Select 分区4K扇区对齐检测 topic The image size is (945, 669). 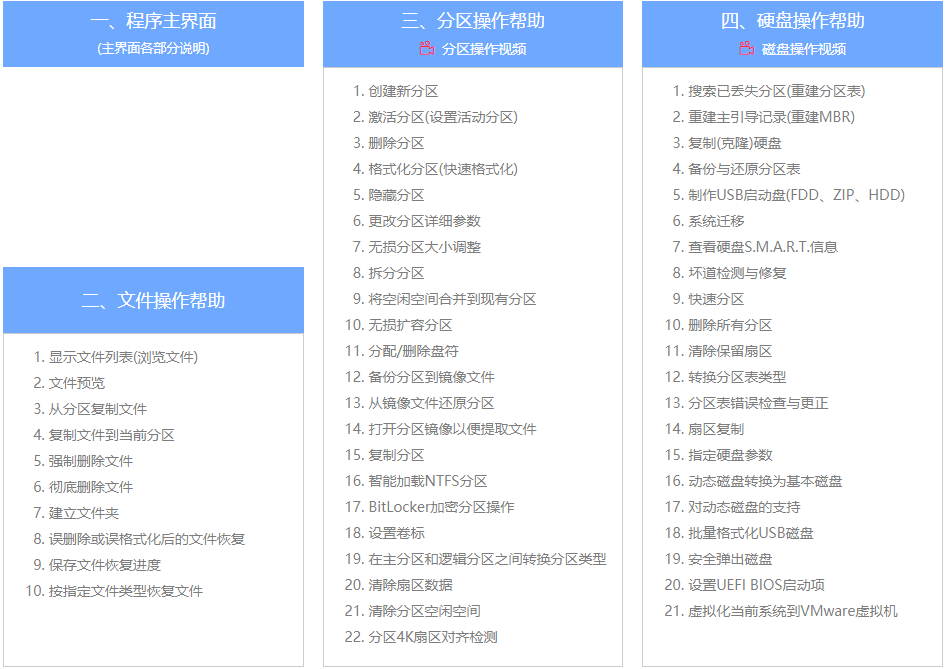click(433, 637)
